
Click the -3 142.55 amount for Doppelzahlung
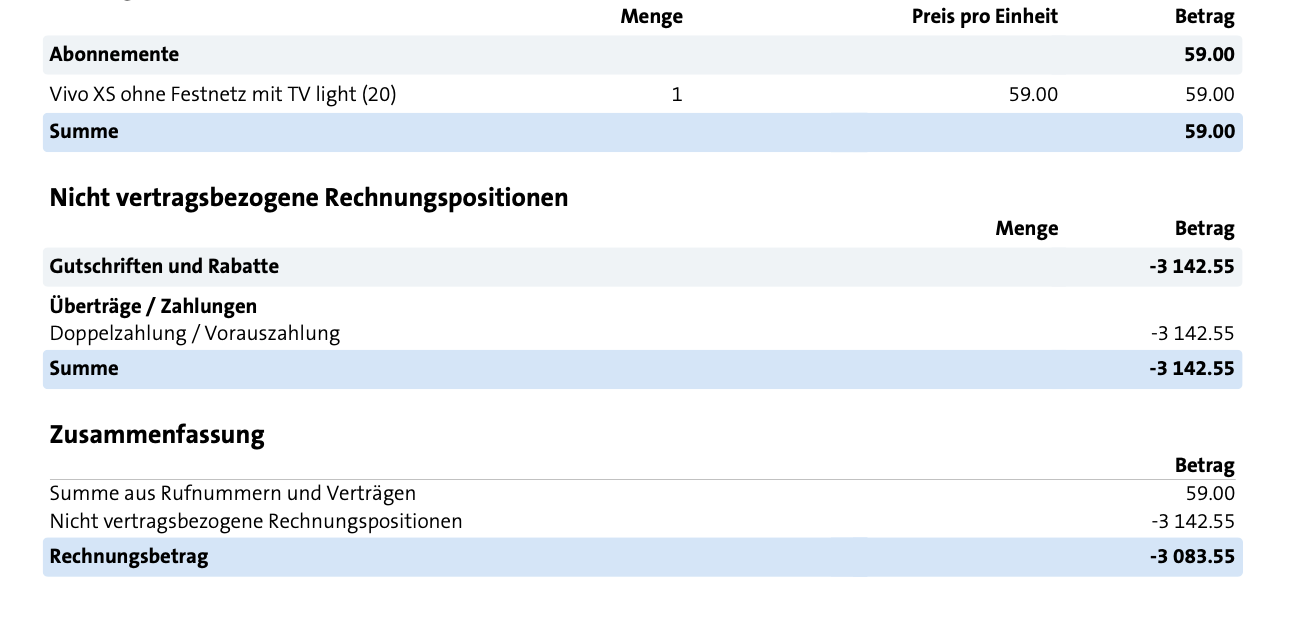(1192, 334)
